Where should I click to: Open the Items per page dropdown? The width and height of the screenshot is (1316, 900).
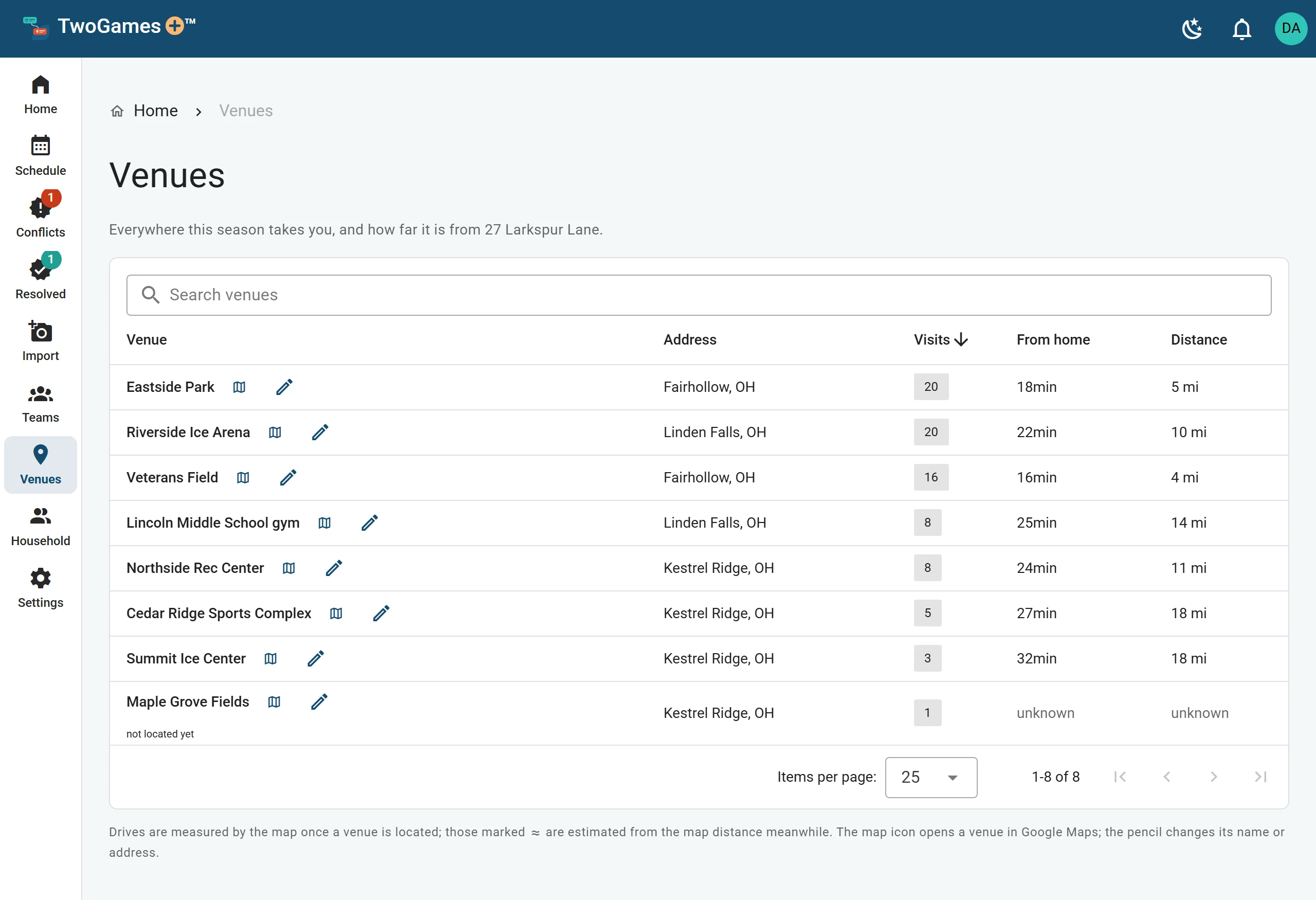[931, 777]
